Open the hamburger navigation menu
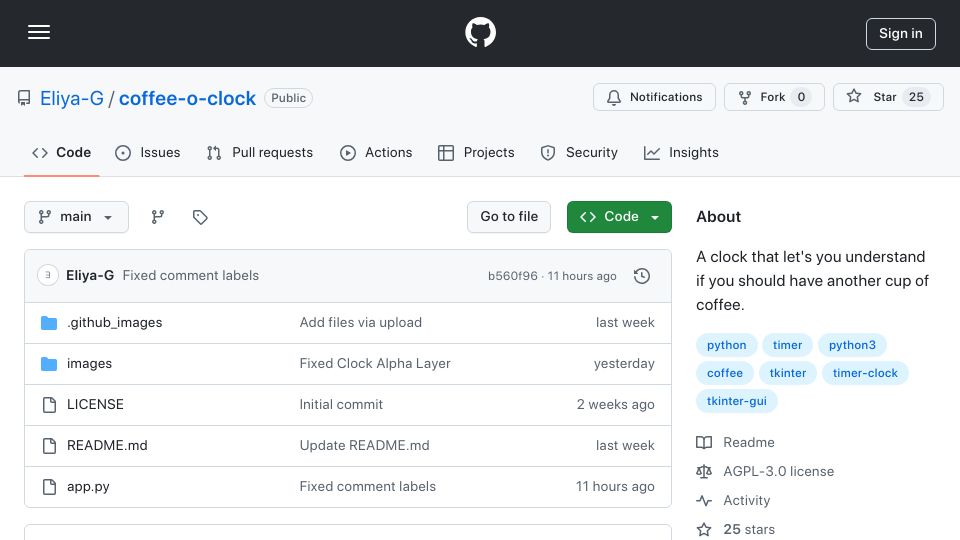 [x=39, y=32]
